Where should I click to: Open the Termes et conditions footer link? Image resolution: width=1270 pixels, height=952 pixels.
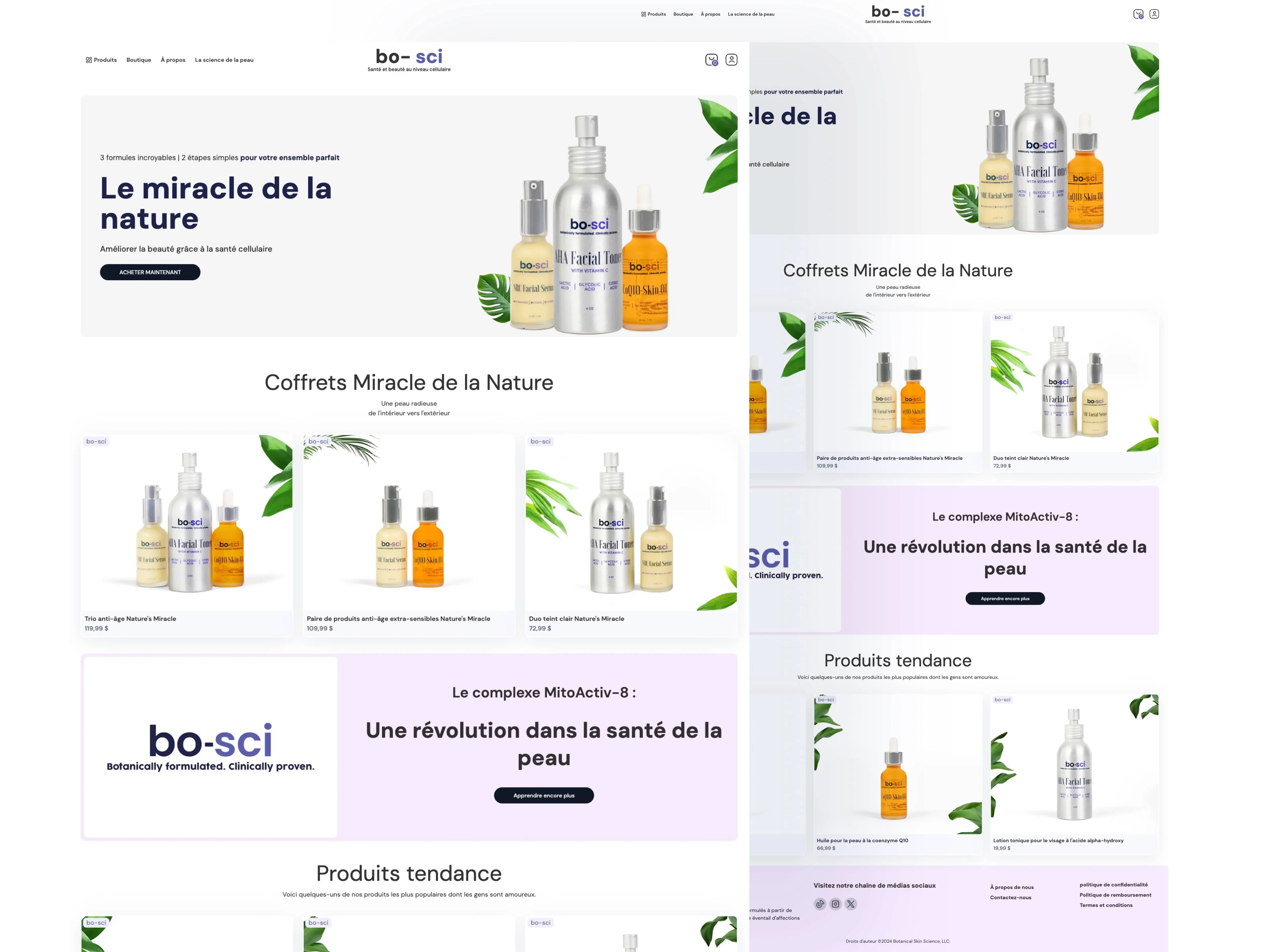(1106, 906)
